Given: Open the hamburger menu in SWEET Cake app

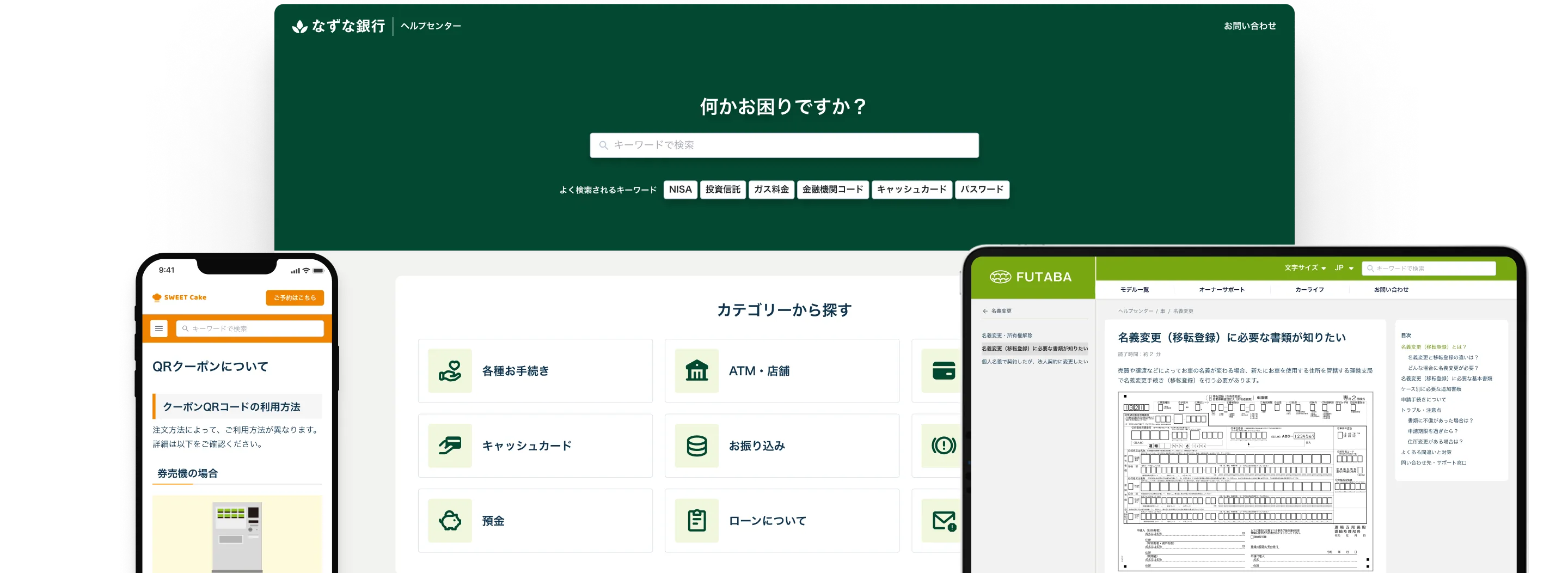Looking at the screenshot, I should point(159,329).
